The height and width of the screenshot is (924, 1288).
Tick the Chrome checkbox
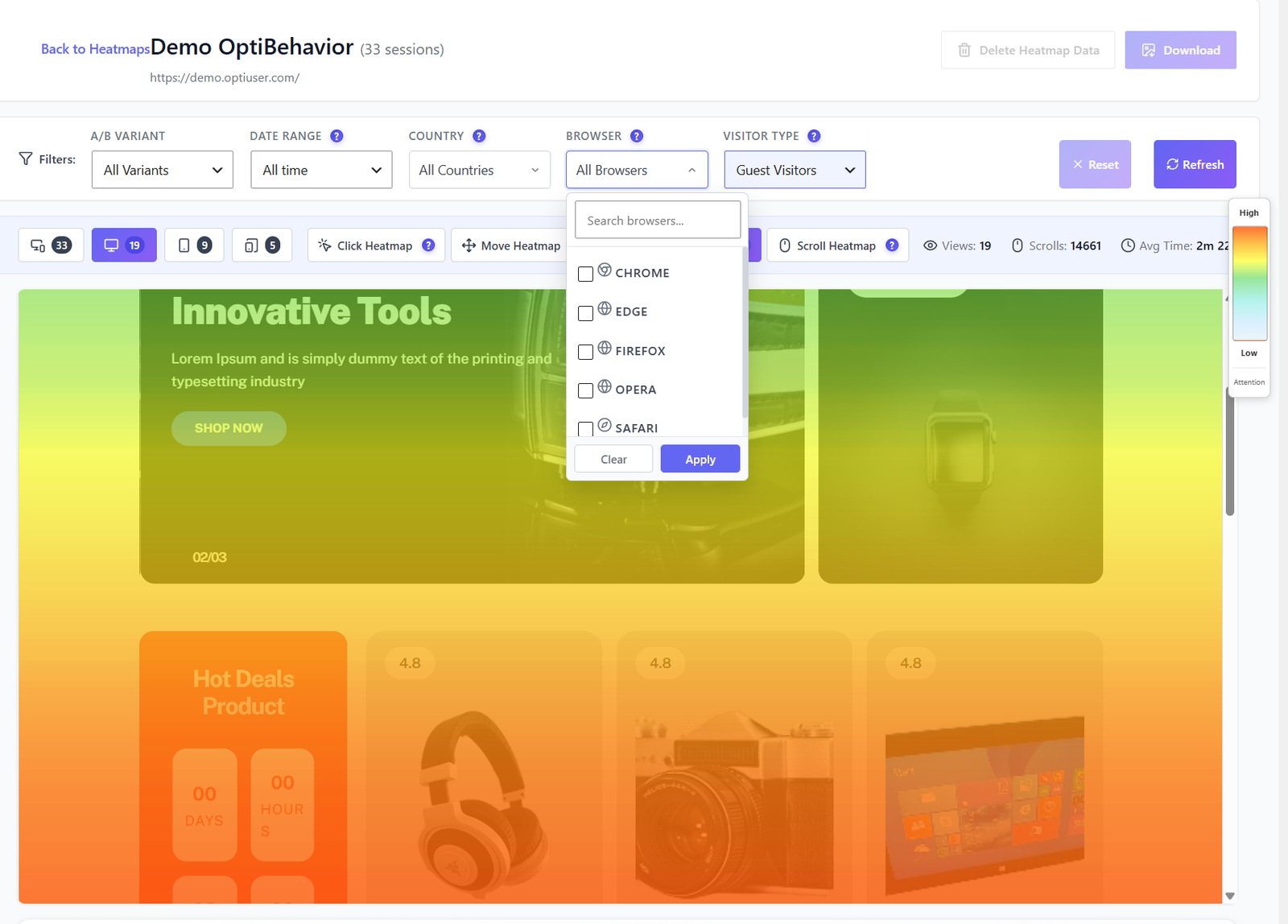[586, 274]
